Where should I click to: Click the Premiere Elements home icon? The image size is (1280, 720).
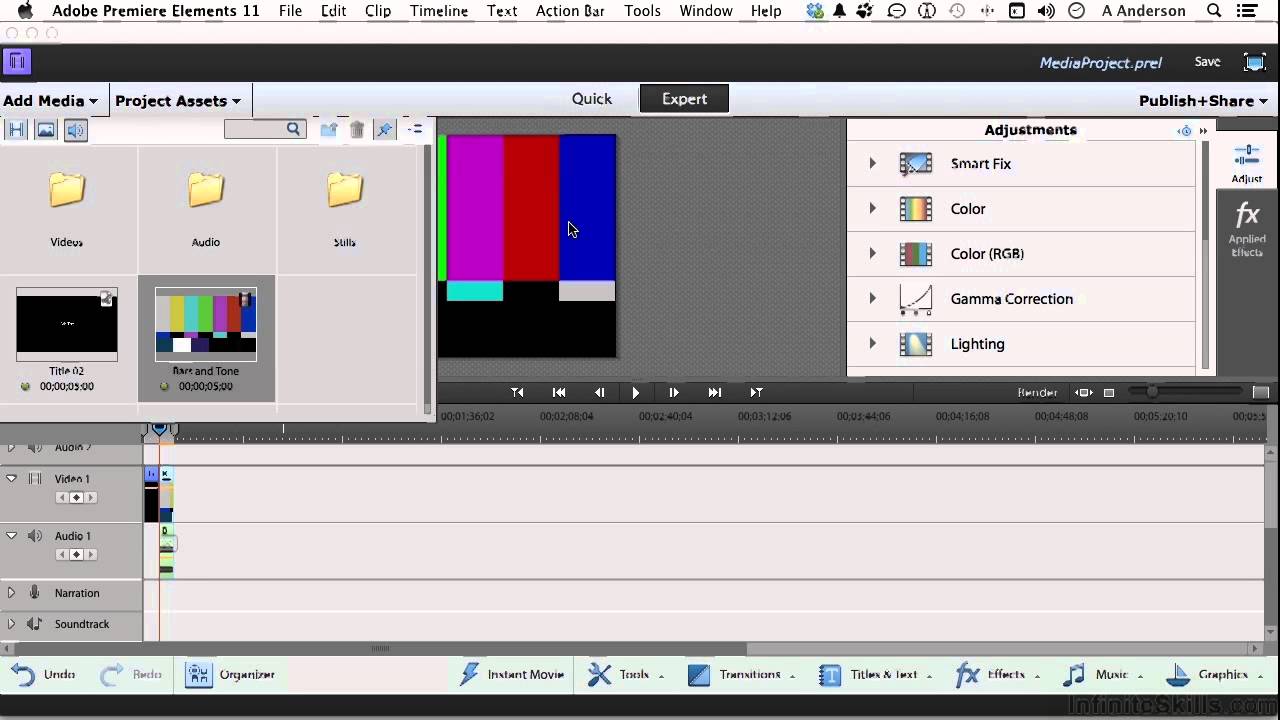17,62
